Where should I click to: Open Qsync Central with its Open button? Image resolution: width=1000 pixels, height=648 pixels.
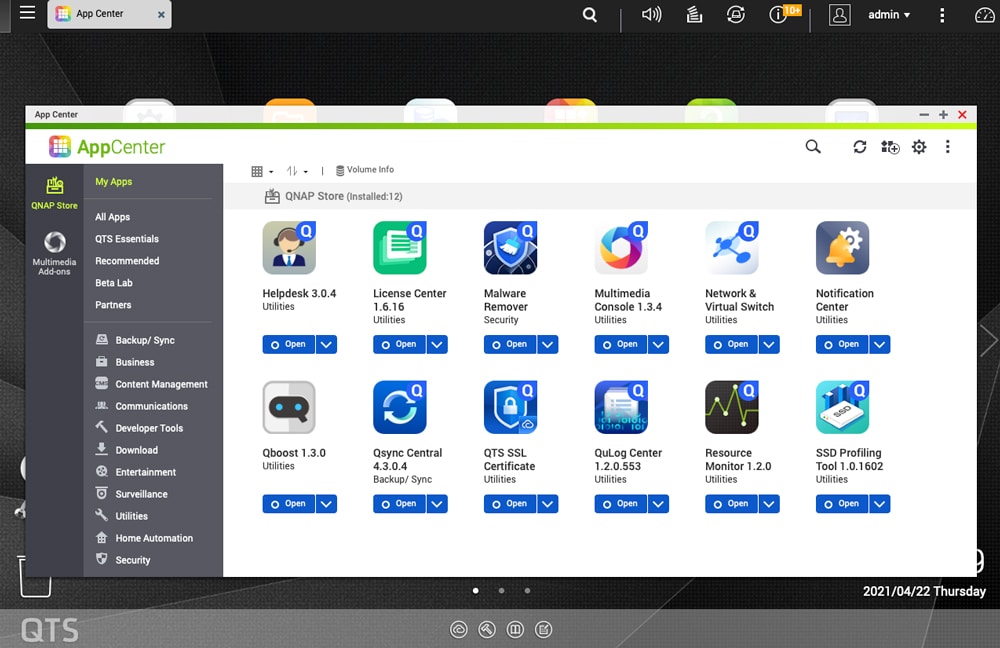point(399,504)
